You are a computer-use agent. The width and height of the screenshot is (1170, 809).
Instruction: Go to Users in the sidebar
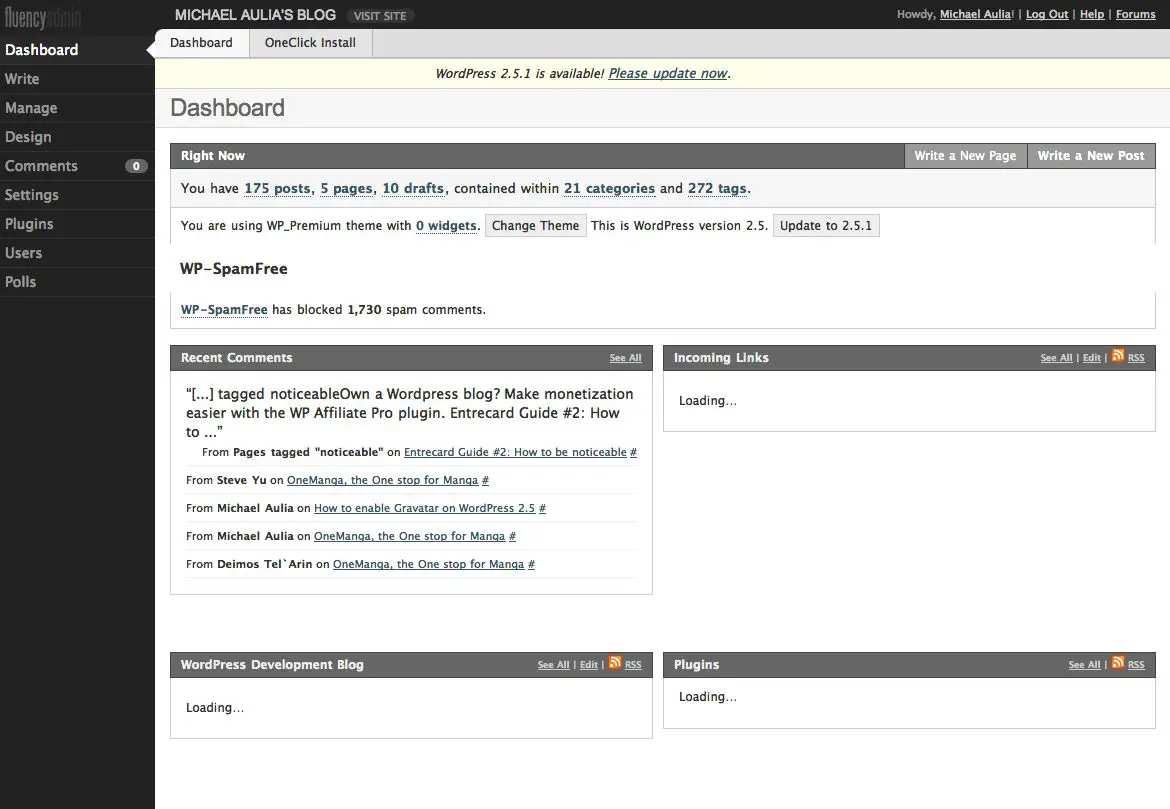click(x=77, y=253)
